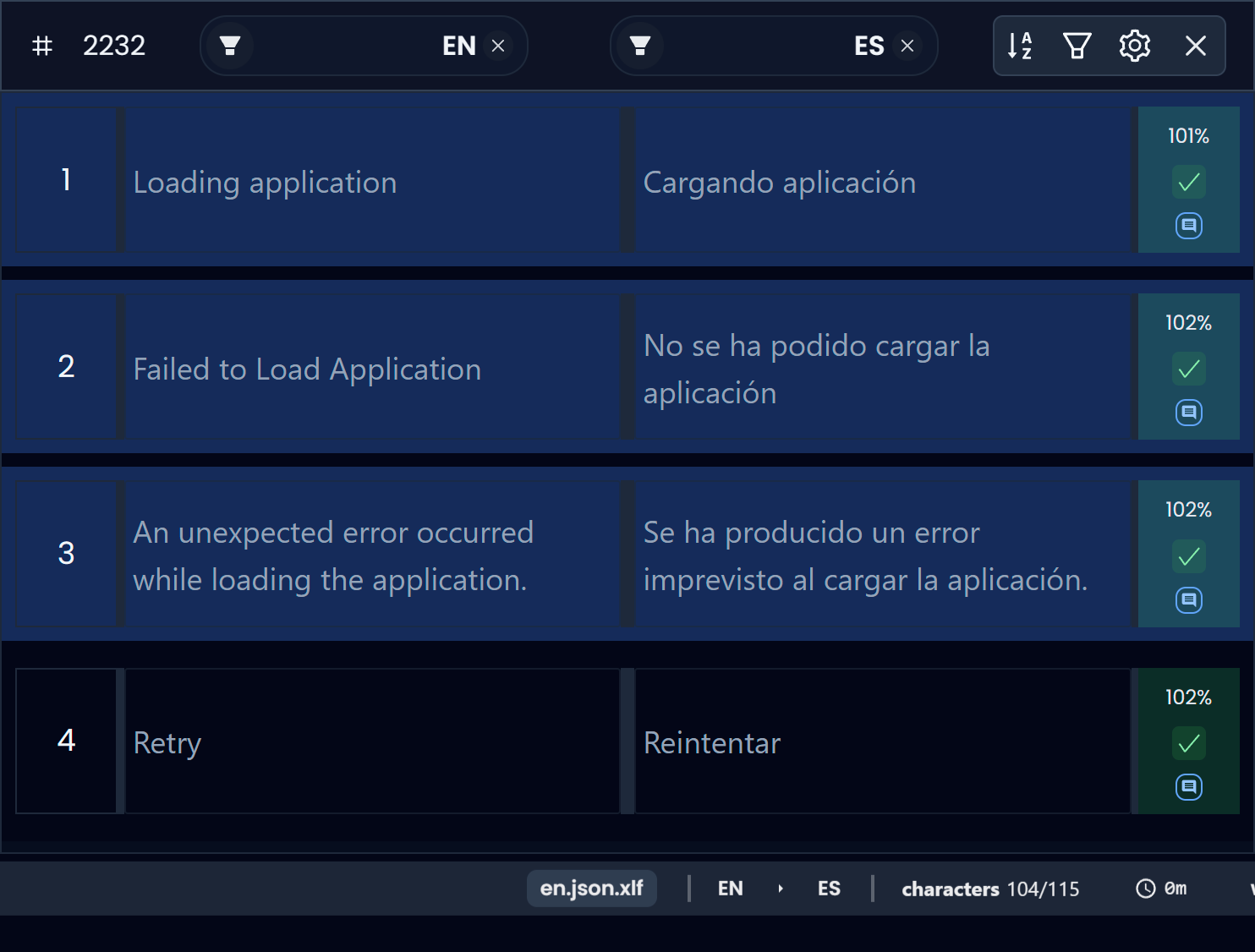
Task: Open the sort A-Z options
Action: [1020, 46]
